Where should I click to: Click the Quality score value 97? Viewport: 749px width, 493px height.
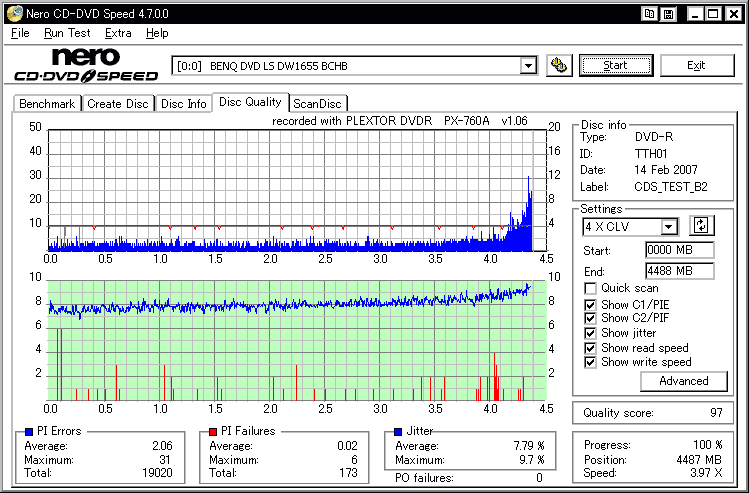(716, 413)
